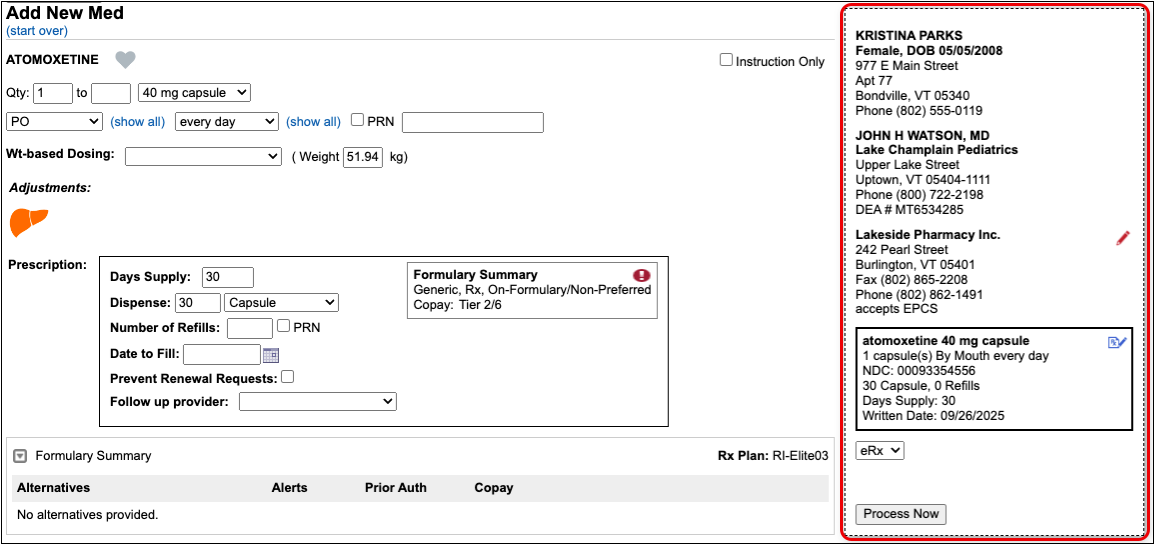Screen dimensions: 1154x544
Task: Open the every day frequency dropdown
Action: [226, 122]
